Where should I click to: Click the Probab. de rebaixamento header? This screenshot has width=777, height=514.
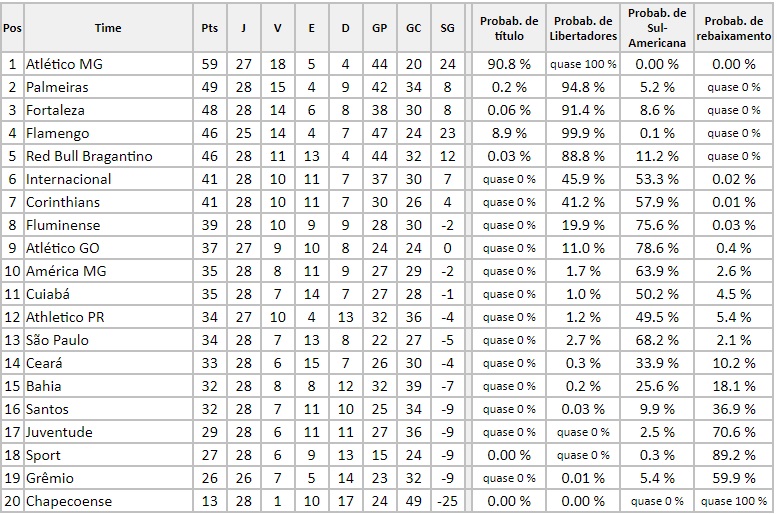click(x=735, y=28)
